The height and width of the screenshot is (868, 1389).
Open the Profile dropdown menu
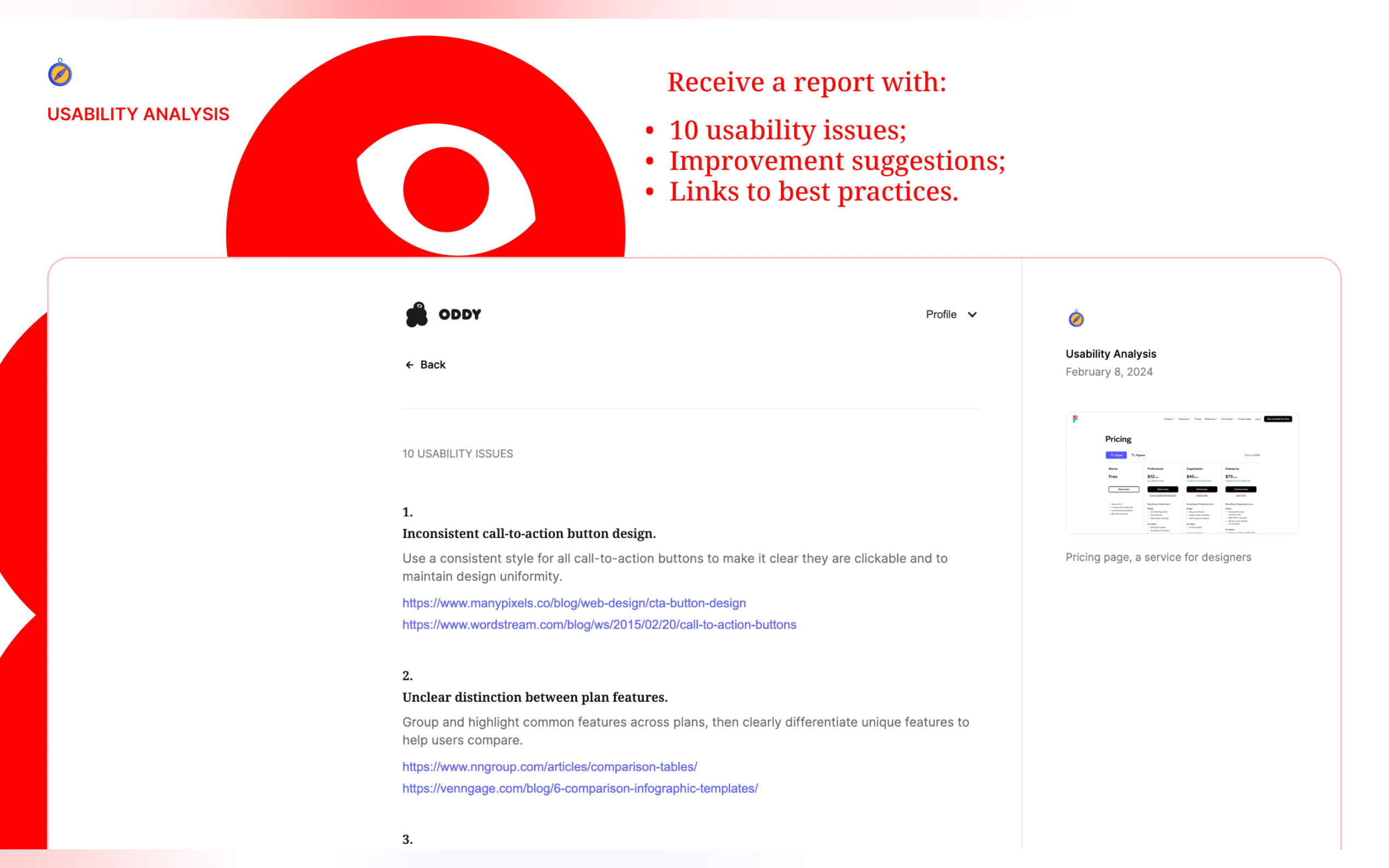[941, 315]
